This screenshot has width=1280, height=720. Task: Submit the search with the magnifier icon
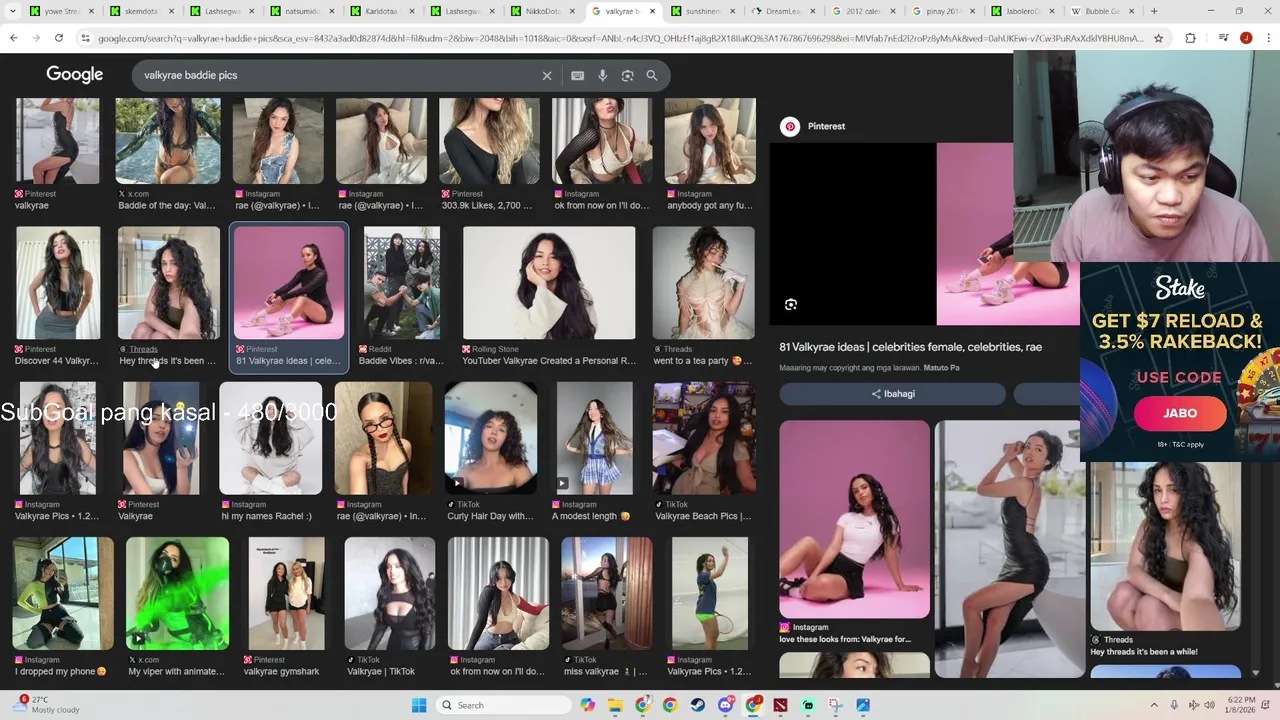point(652,75)
